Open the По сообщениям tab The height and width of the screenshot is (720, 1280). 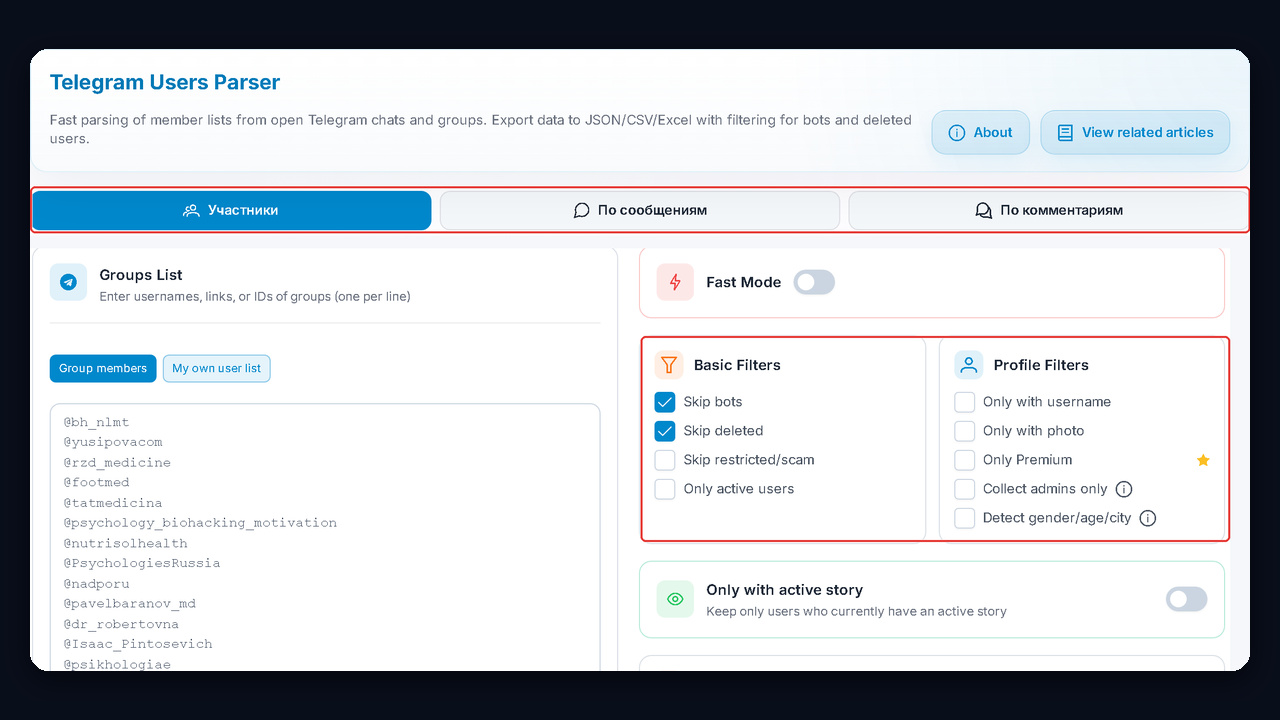click(640, 211)
